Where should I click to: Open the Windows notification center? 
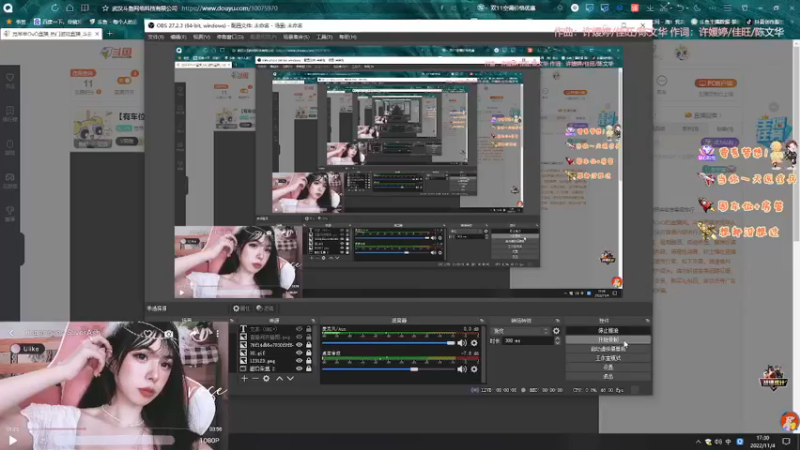coord(786,441)
